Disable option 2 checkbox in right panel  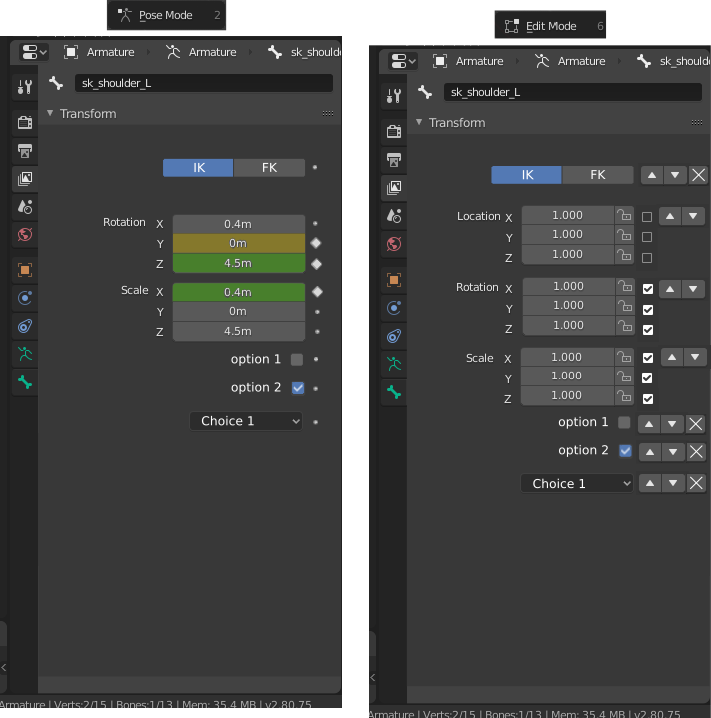point(625,451)
